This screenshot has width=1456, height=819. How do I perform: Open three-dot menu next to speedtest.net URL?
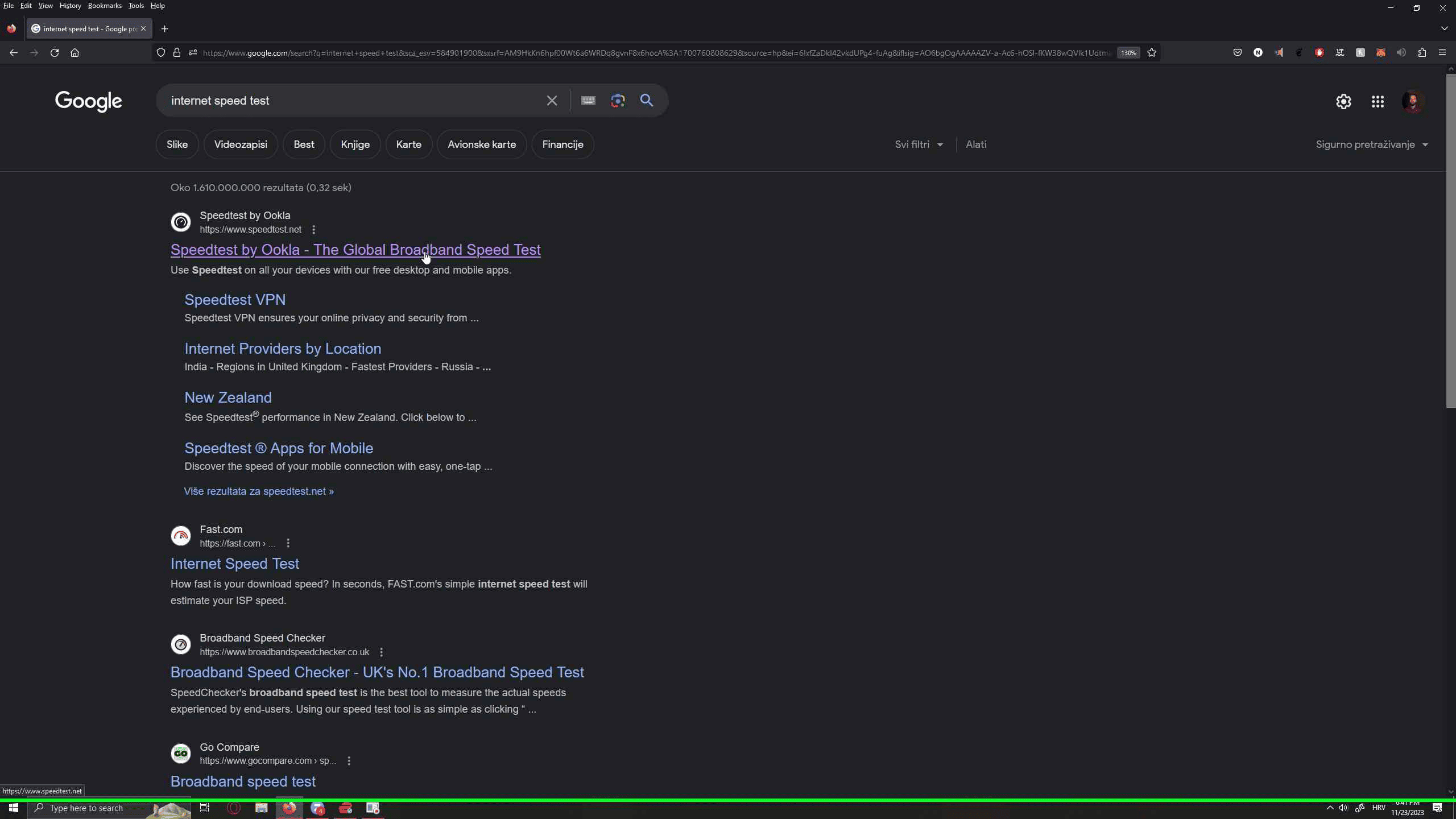(x=314, y=230)
